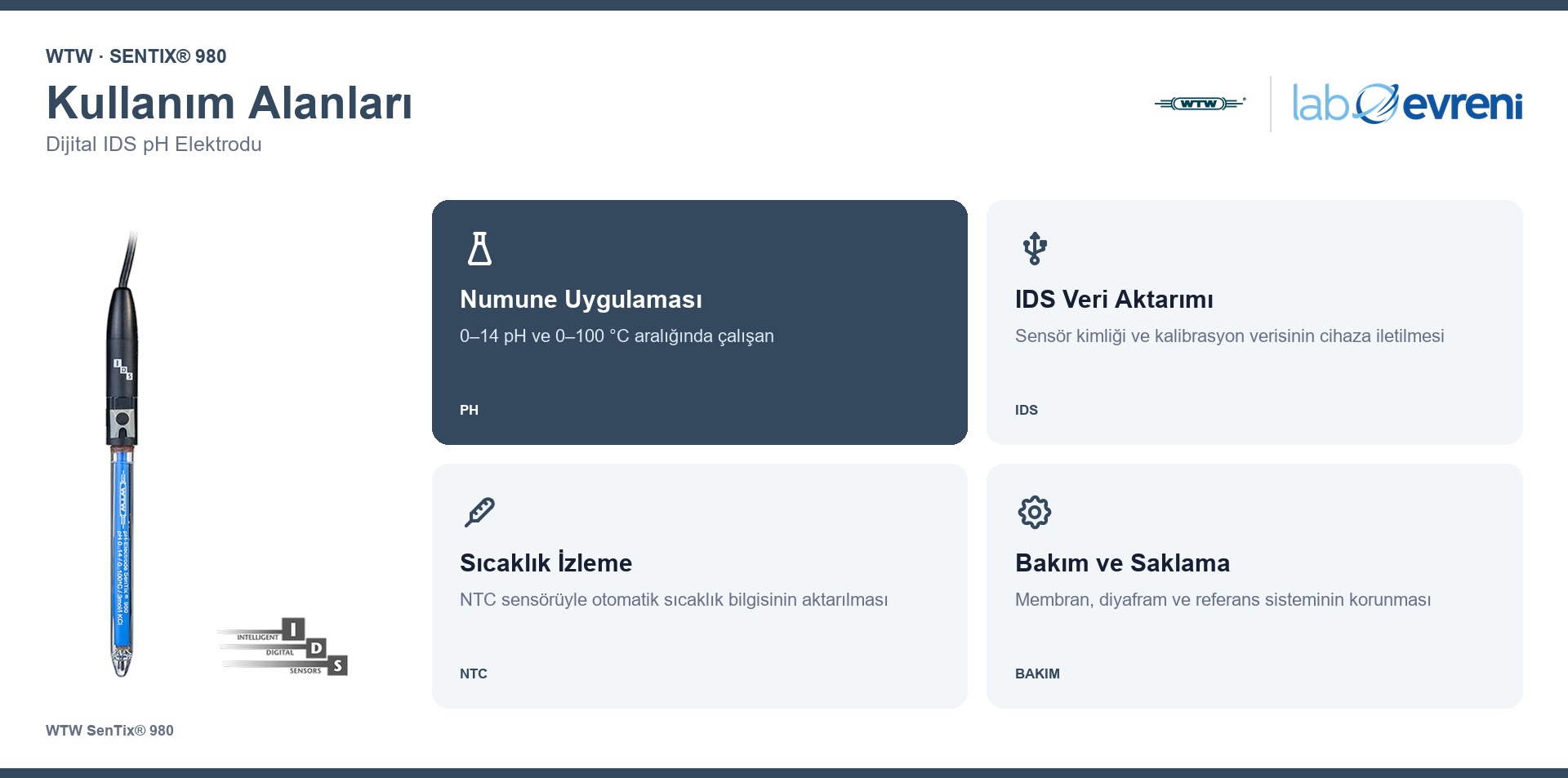Select the IDS Veri Aktarımı card title
1568x778 pixels.
point(1114,300)
